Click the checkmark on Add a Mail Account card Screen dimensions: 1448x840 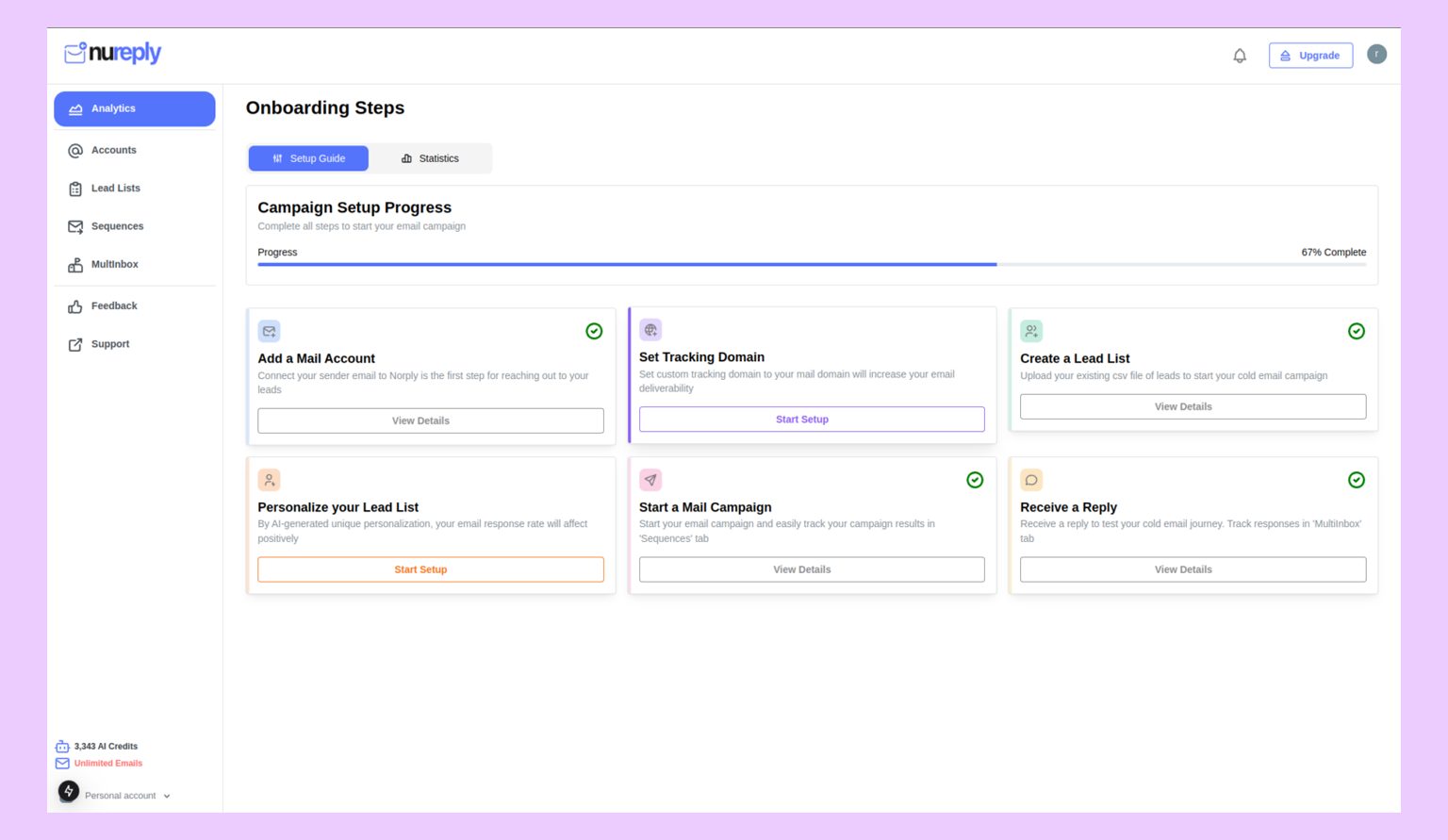coord(594,331)
